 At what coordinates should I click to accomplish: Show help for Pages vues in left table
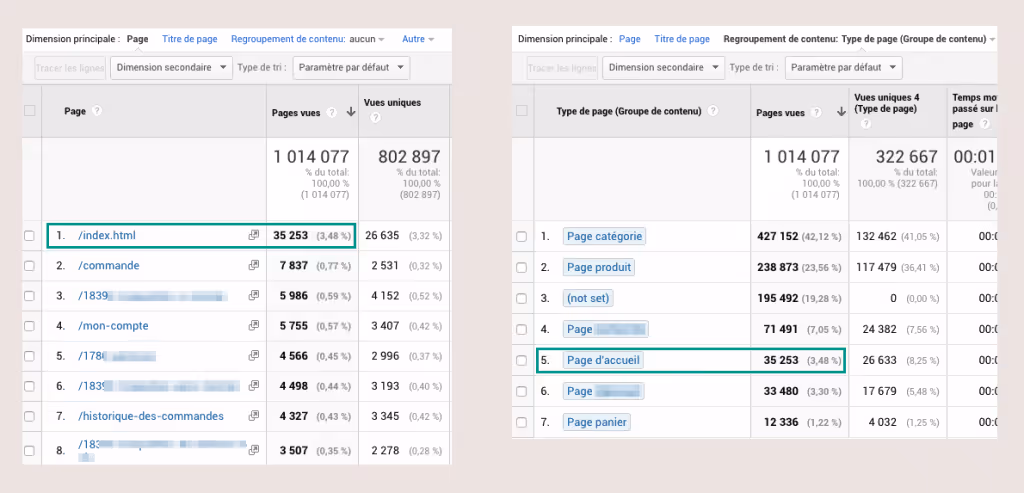click(x=332, y=112)
